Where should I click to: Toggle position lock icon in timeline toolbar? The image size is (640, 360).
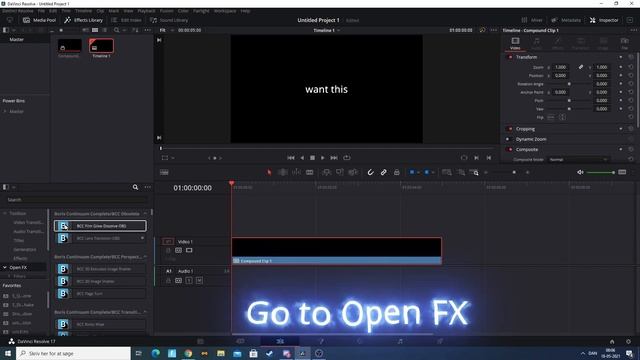coord(397,172)
